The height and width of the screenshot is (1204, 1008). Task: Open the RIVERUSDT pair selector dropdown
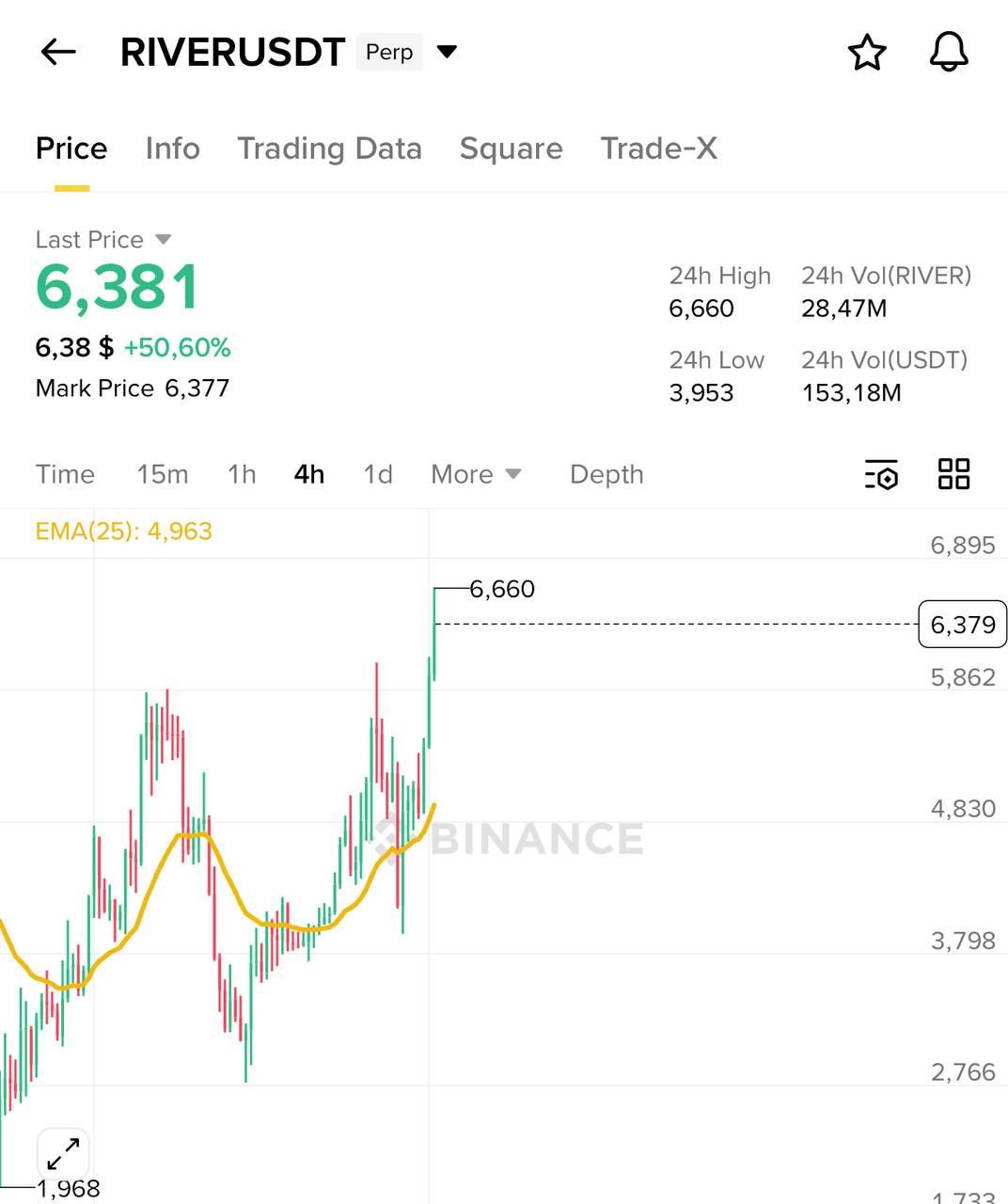coord(448,52)
